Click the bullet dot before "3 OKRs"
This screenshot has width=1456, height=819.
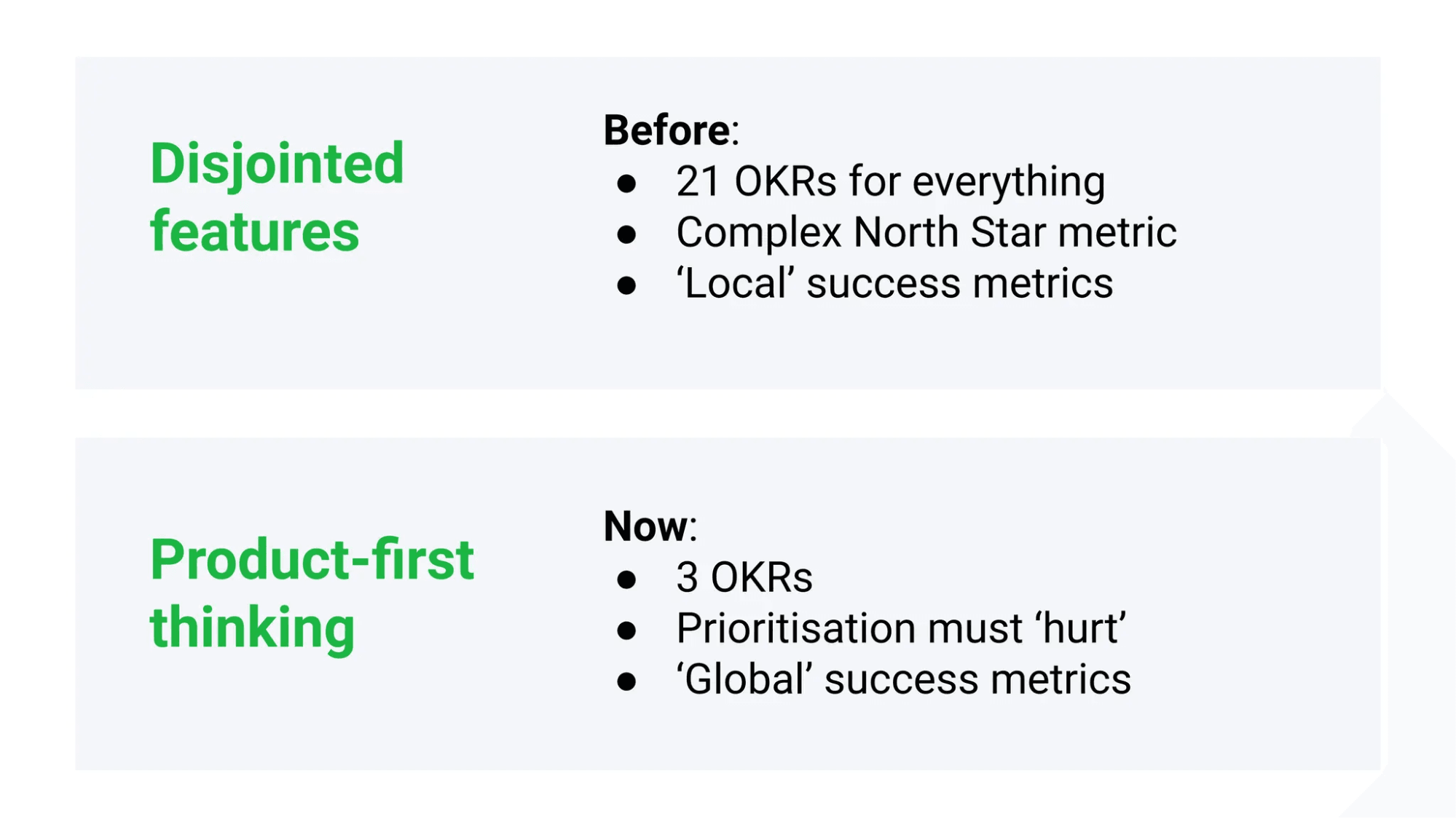[x=626, y=579]
